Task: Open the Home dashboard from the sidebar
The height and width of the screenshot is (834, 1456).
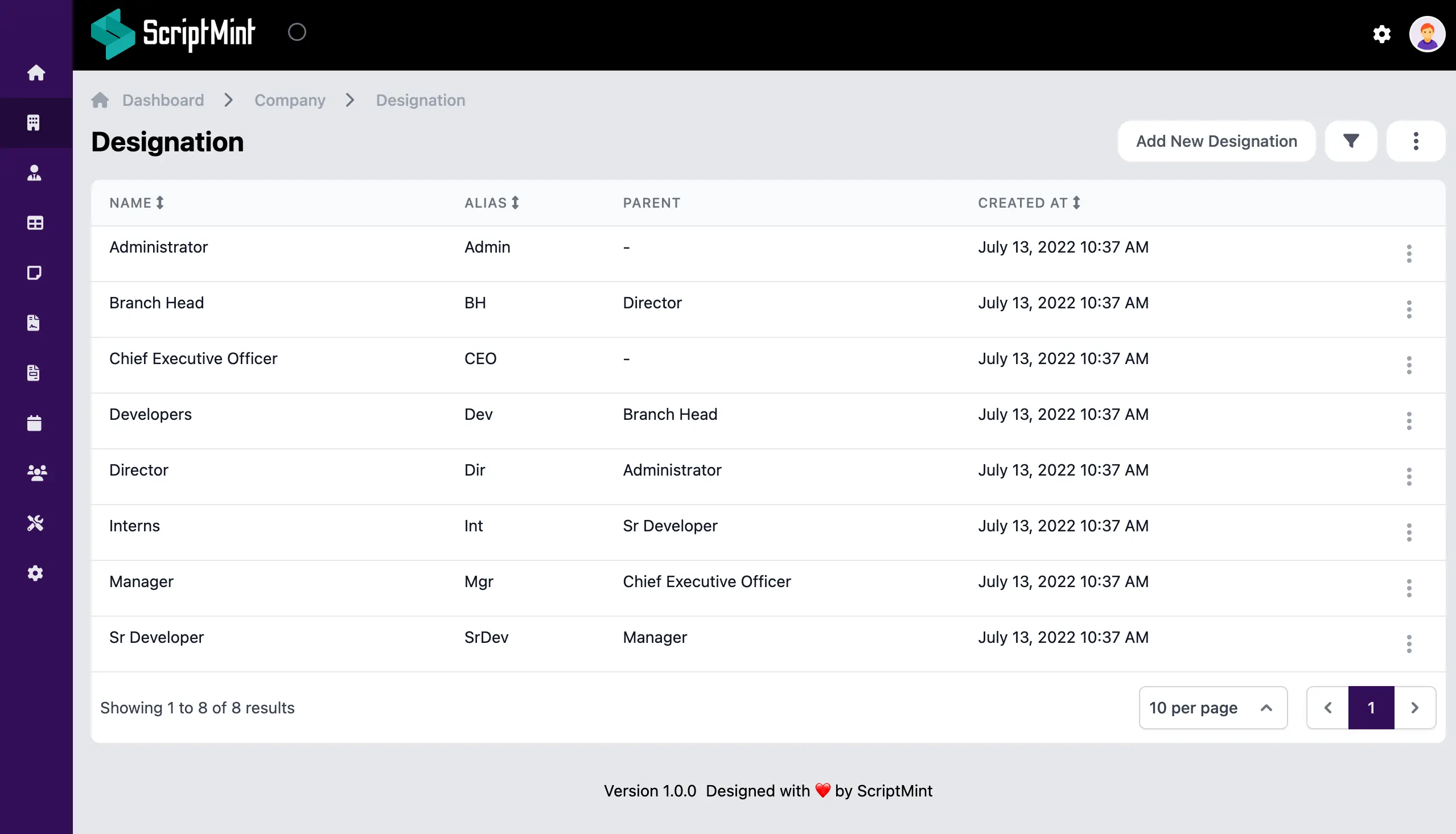Action: point(36,73)
